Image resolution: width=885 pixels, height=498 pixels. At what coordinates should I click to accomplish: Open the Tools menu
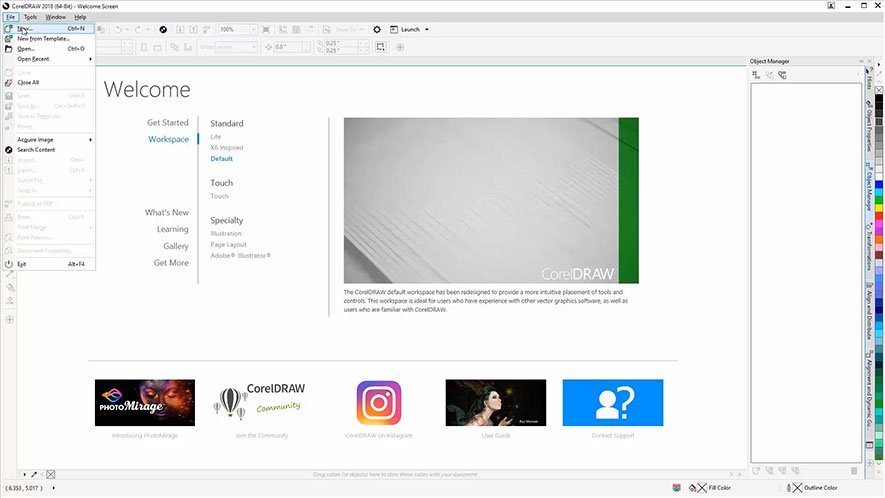pos(31,17)
